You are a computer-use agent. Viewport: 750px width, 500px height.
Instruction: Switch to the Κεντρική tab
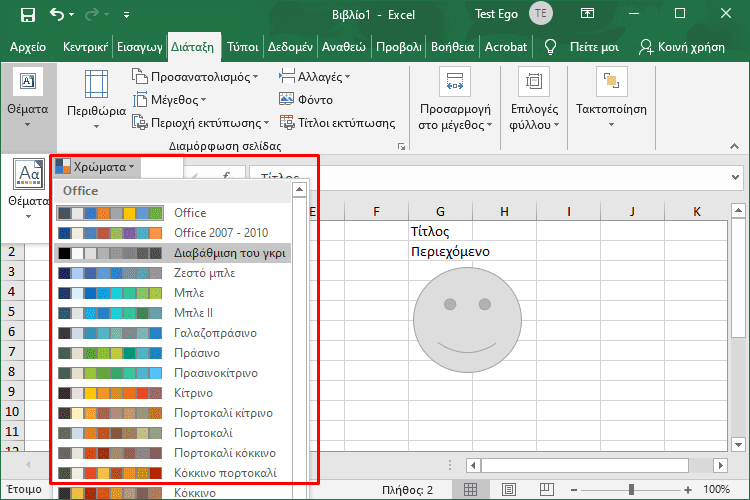[x=86, y=47]
